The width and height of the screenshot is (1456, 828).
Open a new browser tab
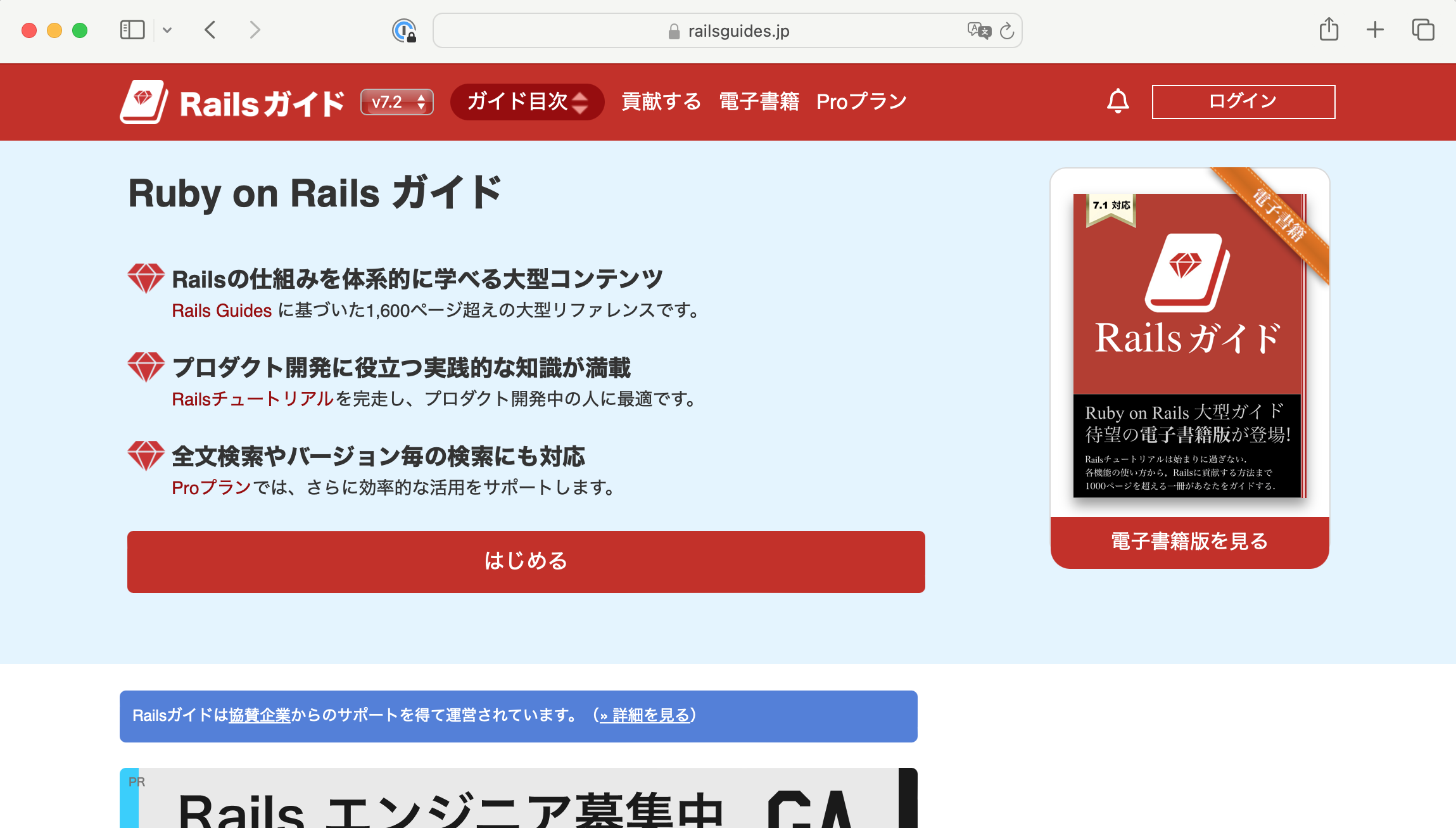tap(1375, 30)
